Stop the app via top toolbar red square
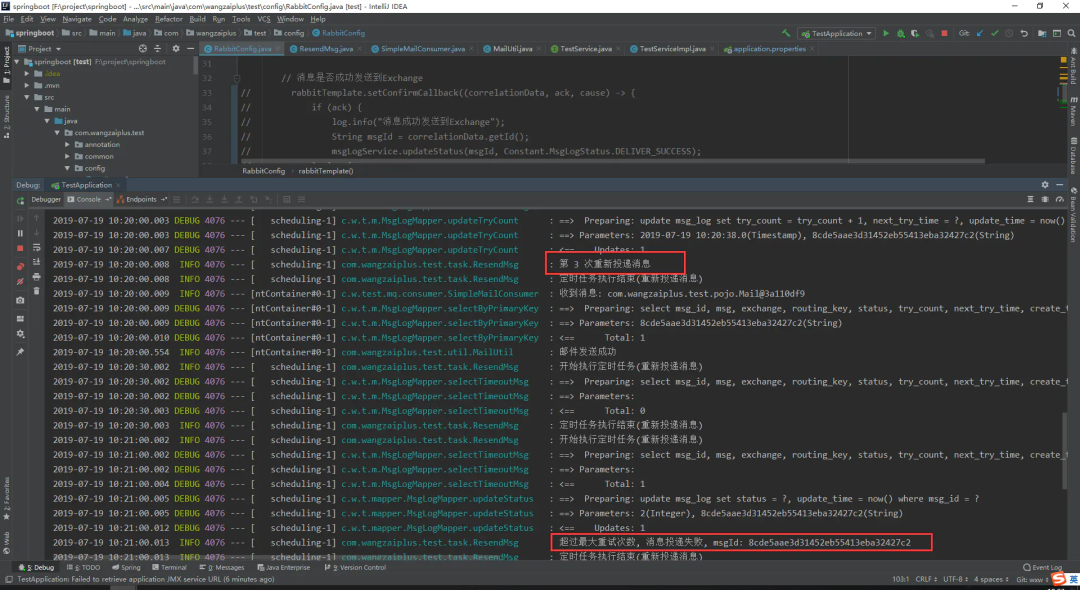Image resolution: width=1080 pixels, height=590 pixels. tap(944, 33)
